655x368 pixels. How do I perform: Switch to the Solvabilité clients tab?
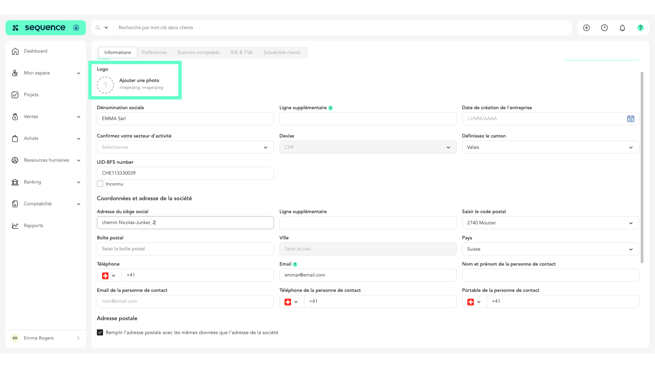[x=282, y=52]
